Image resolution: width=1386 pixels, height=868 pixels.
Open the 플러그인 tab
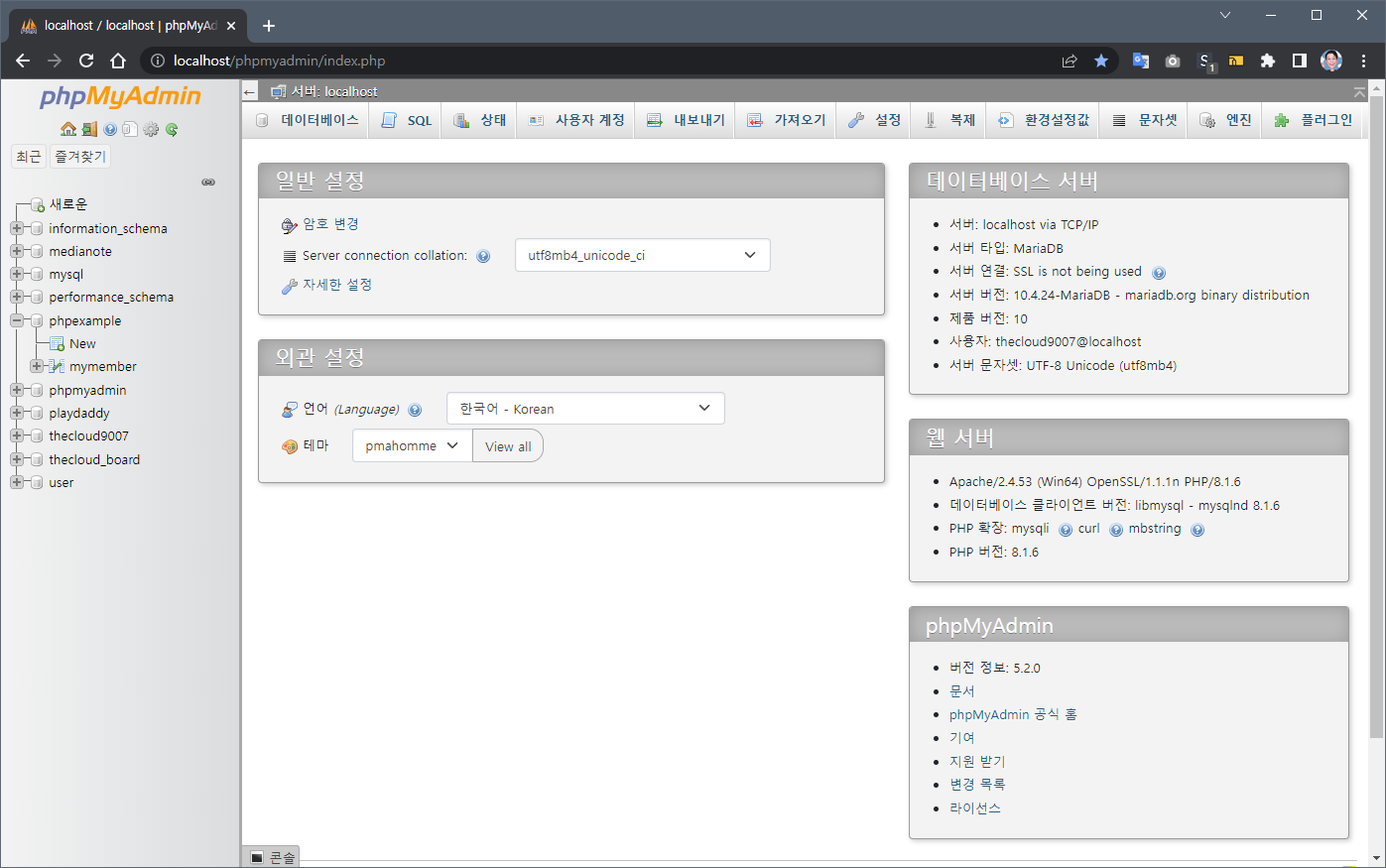pos(1313,120)
